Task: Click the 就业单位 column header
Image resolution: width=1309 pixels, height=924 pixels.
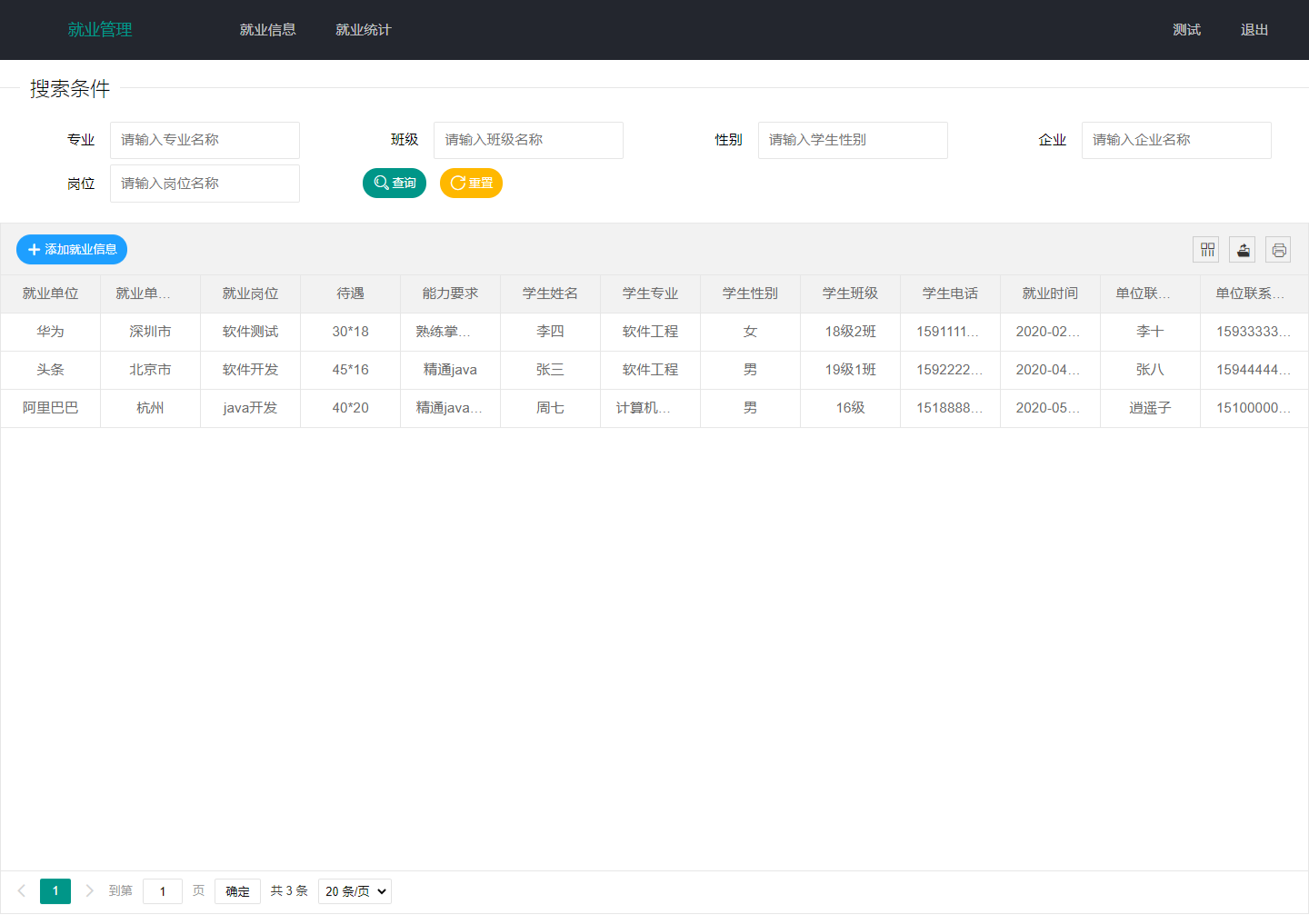Action: click(51, 293)
